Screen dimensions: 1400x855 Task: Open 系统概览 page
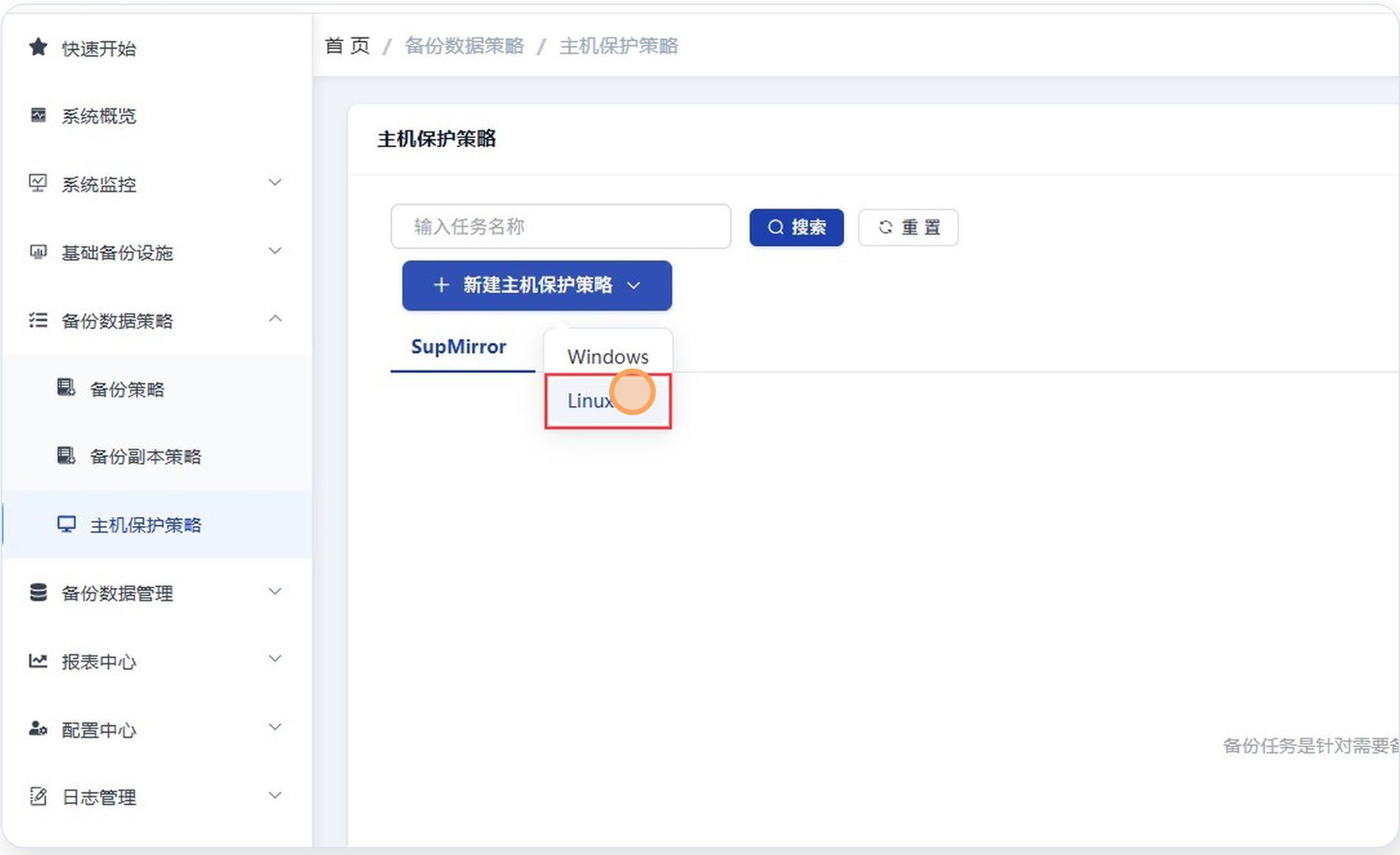coord(98,116)
